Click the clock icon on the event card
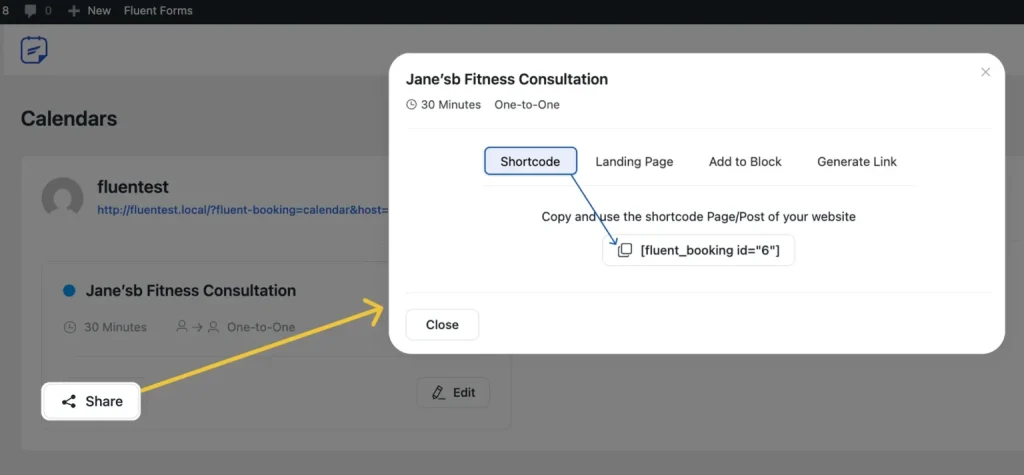 coord(70,327)
